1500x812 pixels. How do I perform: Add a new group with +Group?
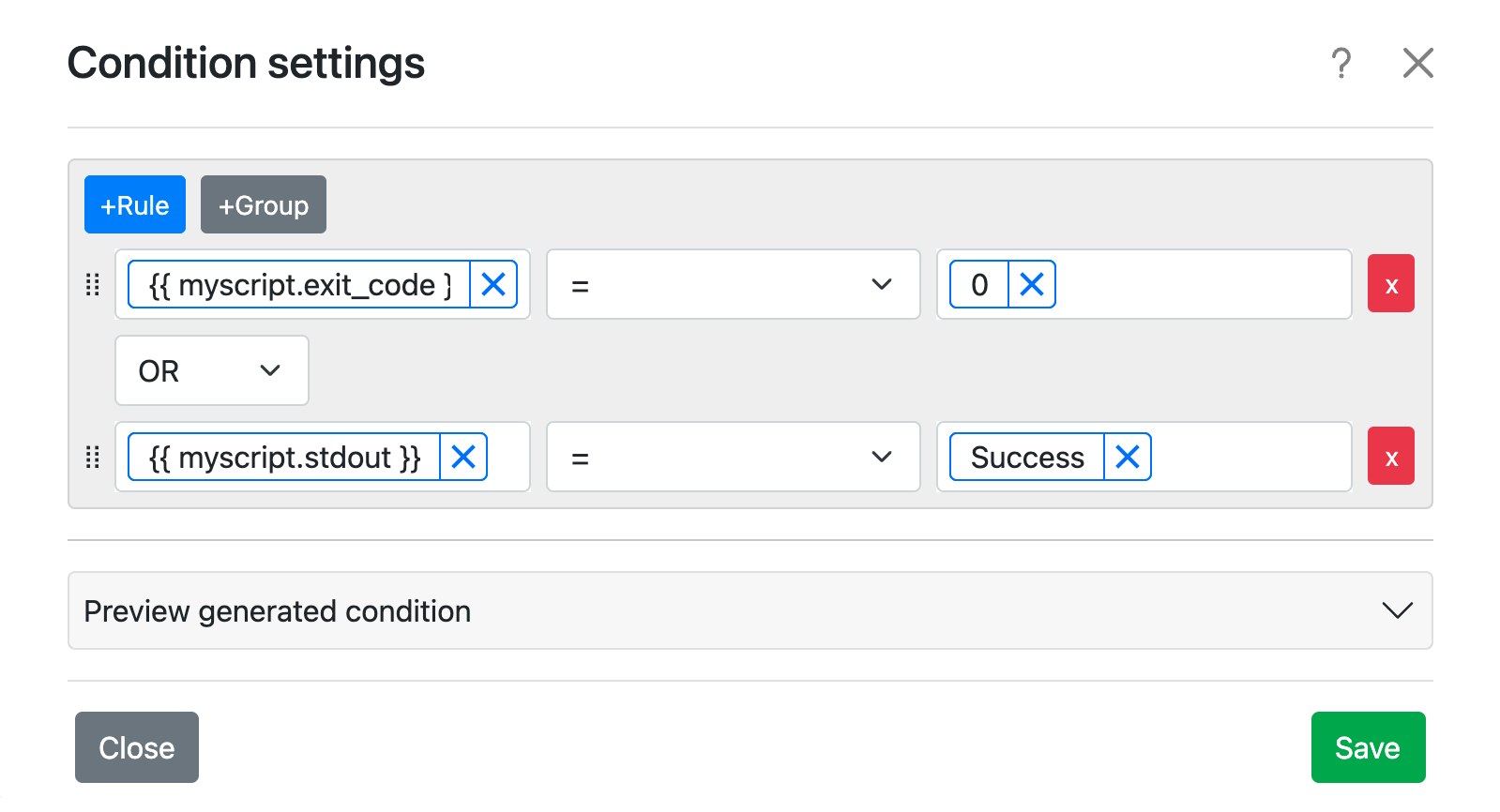click(264, 204)
